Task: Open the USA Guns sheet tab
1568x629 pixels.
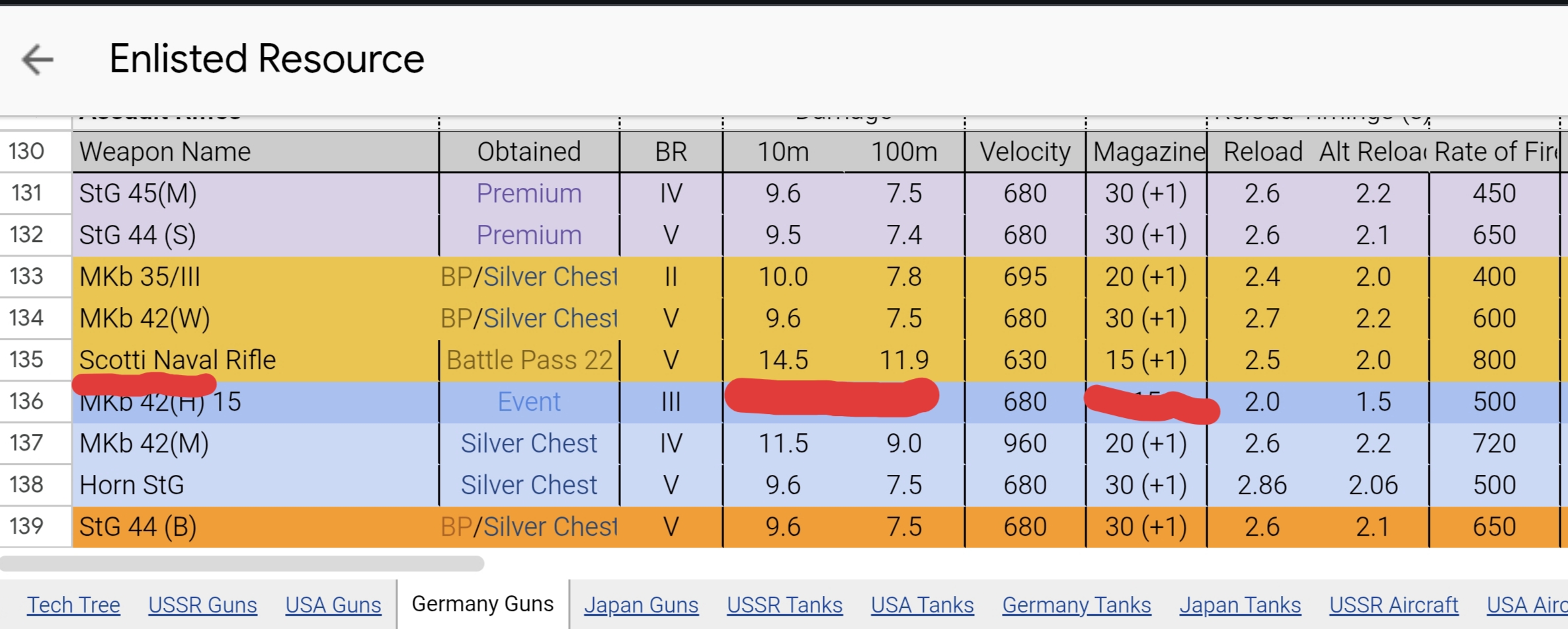Action: coord(333,605)
